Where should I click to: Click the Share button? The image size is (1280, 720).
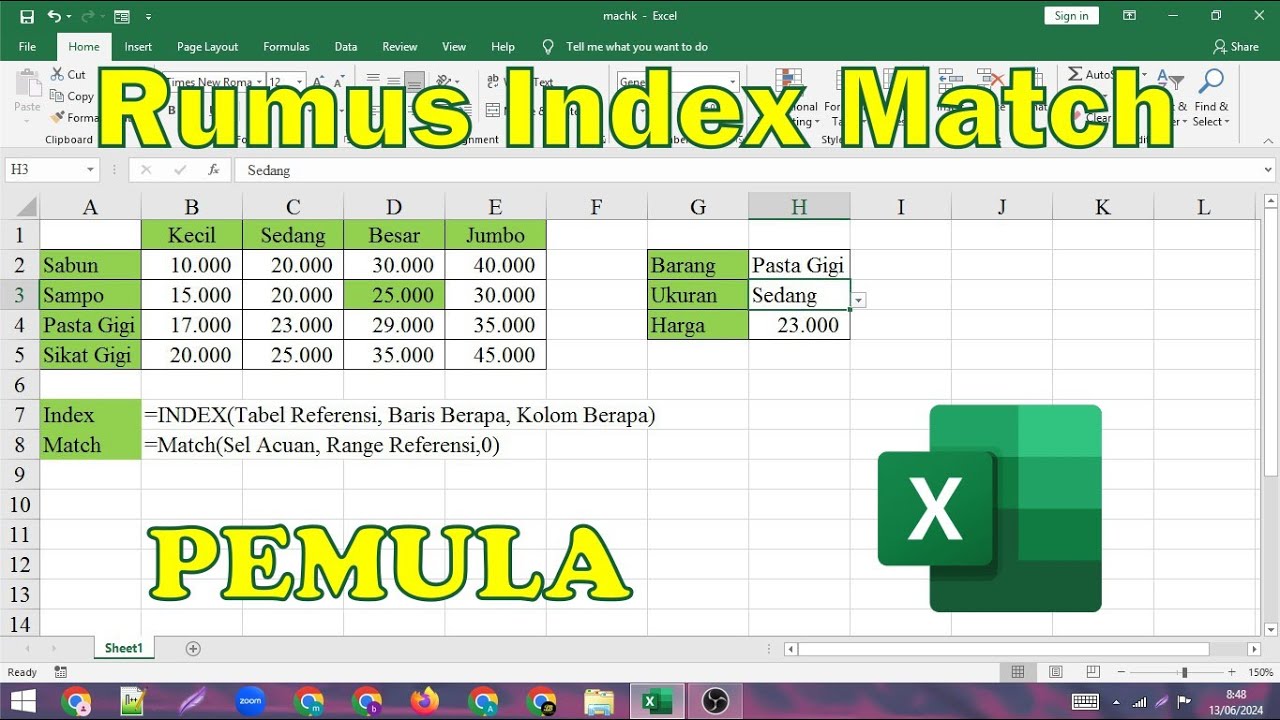coord(1235,47)
